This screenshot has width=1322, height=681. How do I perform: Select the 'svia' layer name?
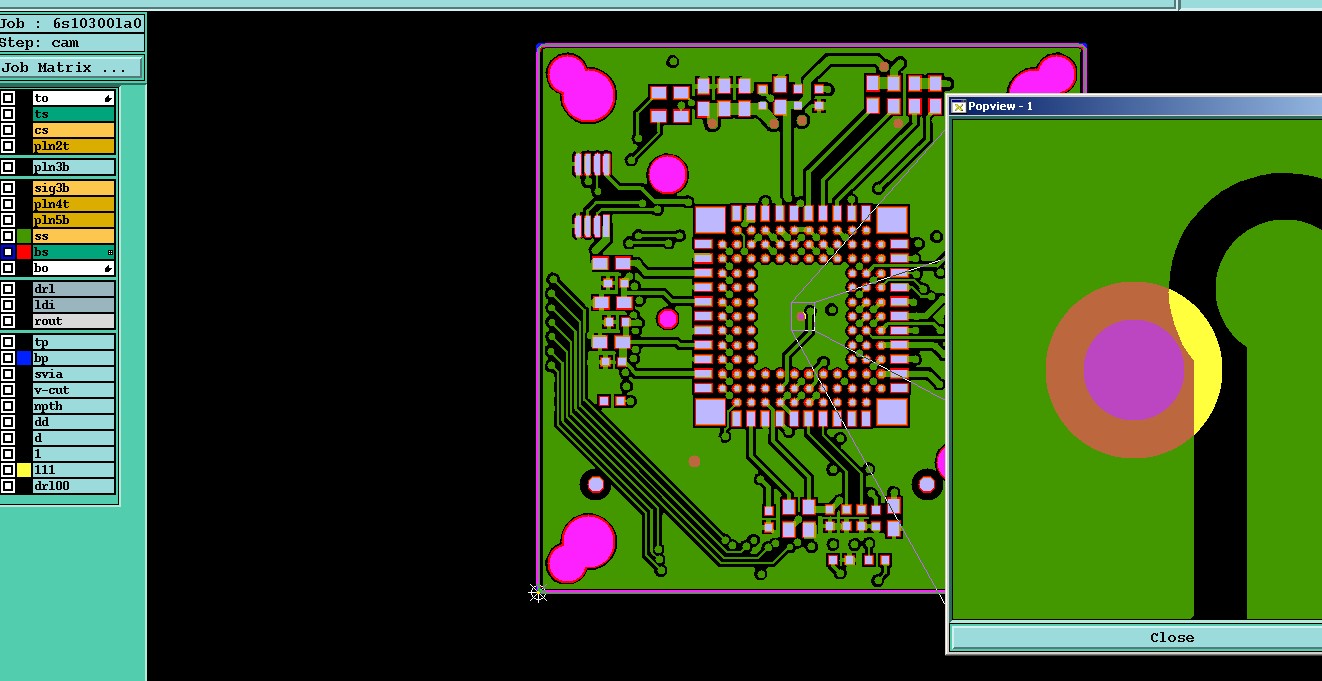(x=74, y=374)
